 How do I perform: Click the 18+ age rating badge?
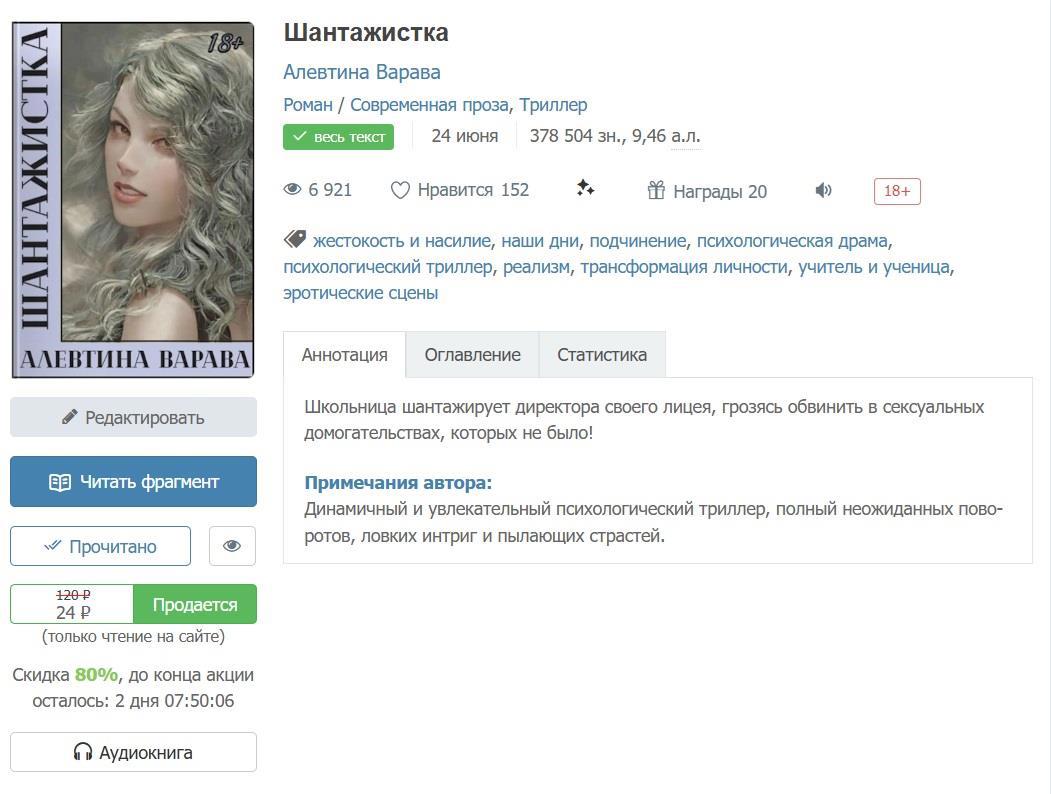[x=897, y=191]
